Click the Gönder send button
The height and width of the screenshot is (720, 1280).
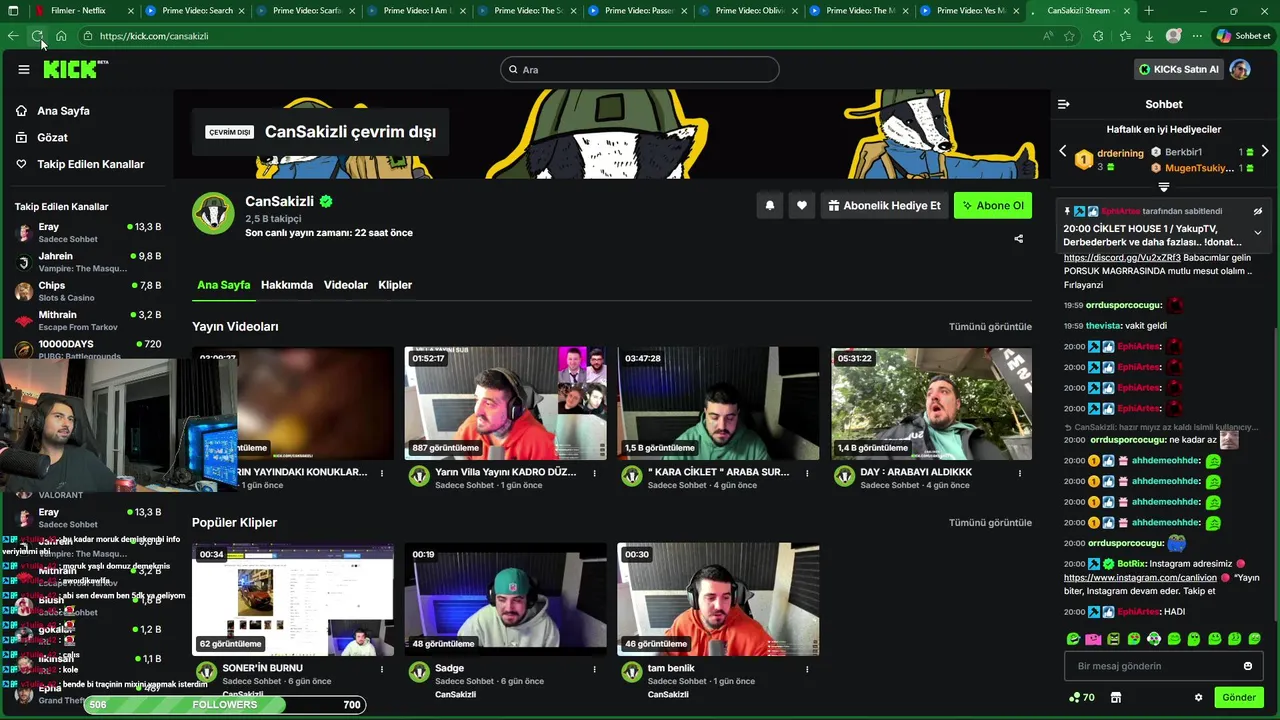tap(1239, 697)
